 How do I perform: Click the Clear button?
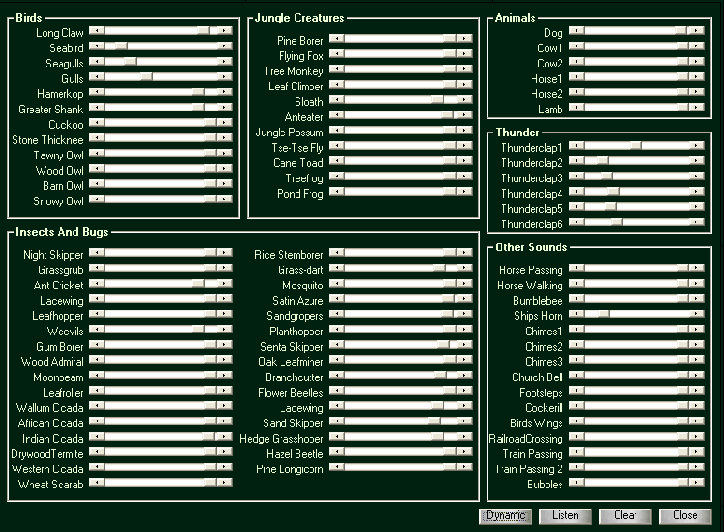625,516
